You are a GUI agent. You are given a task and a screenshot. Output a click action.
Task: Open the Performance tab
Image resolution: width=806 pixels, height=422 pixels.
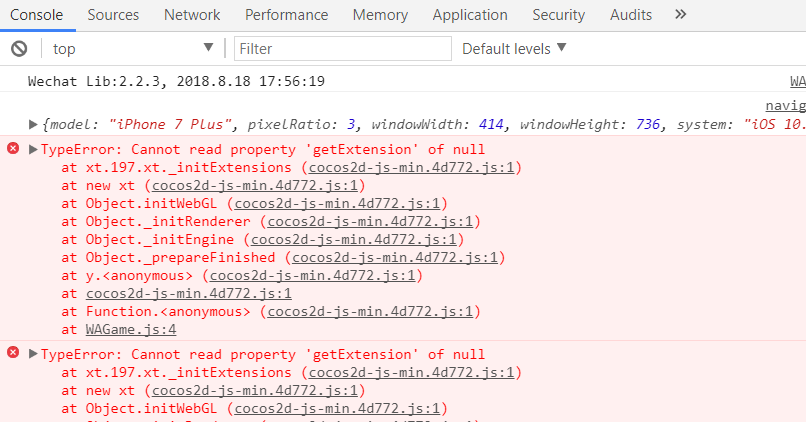286,15
